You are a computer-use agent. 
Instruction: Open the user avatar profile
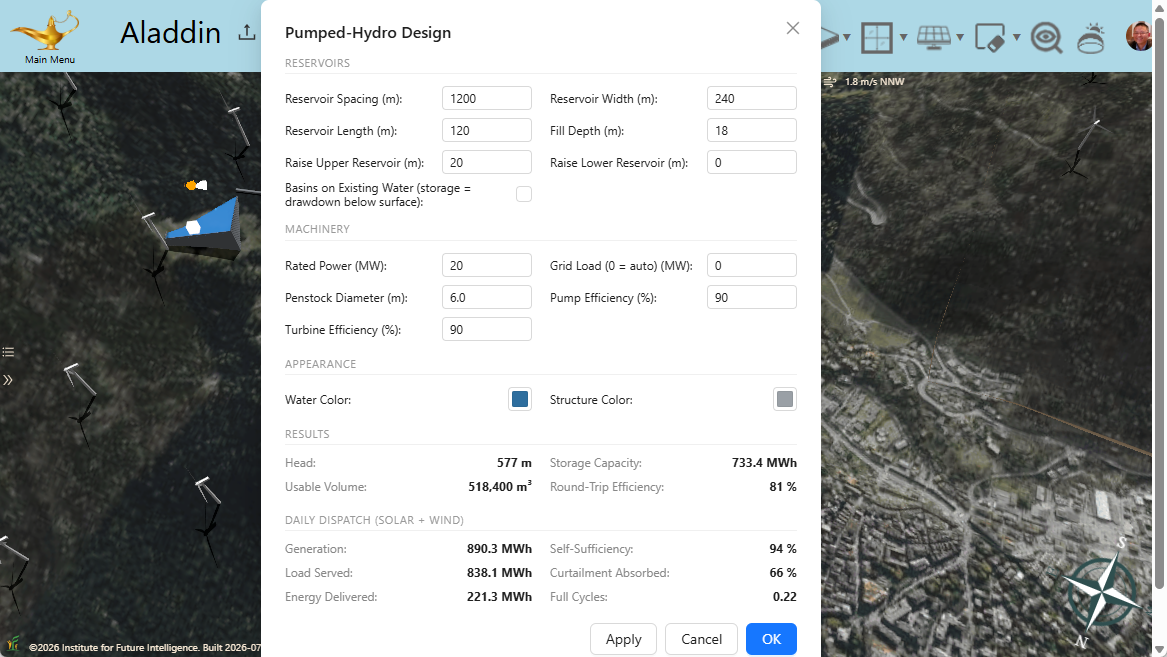[x=1139, y=36]
